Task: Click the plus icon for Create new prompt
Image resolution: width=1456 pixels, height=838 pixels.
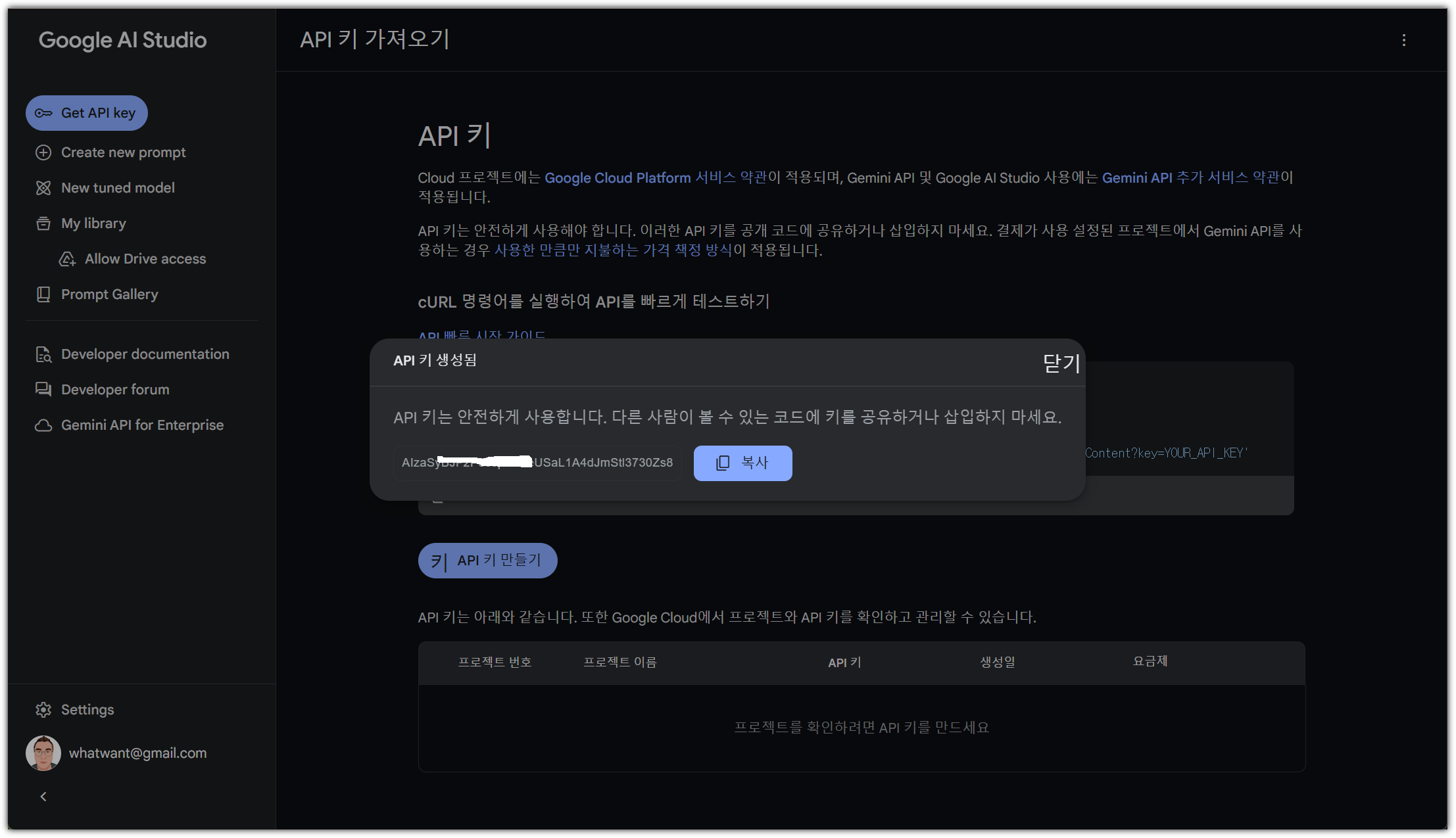Action: [43, 152]
